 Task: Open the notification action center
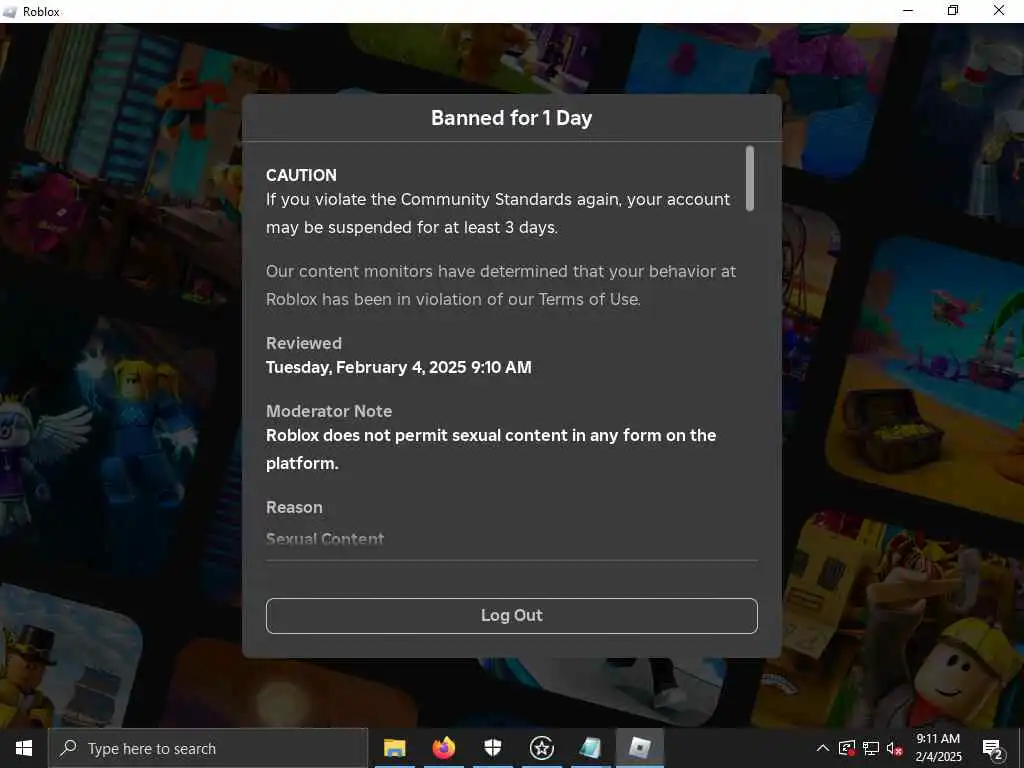click(x=993, y=749)
